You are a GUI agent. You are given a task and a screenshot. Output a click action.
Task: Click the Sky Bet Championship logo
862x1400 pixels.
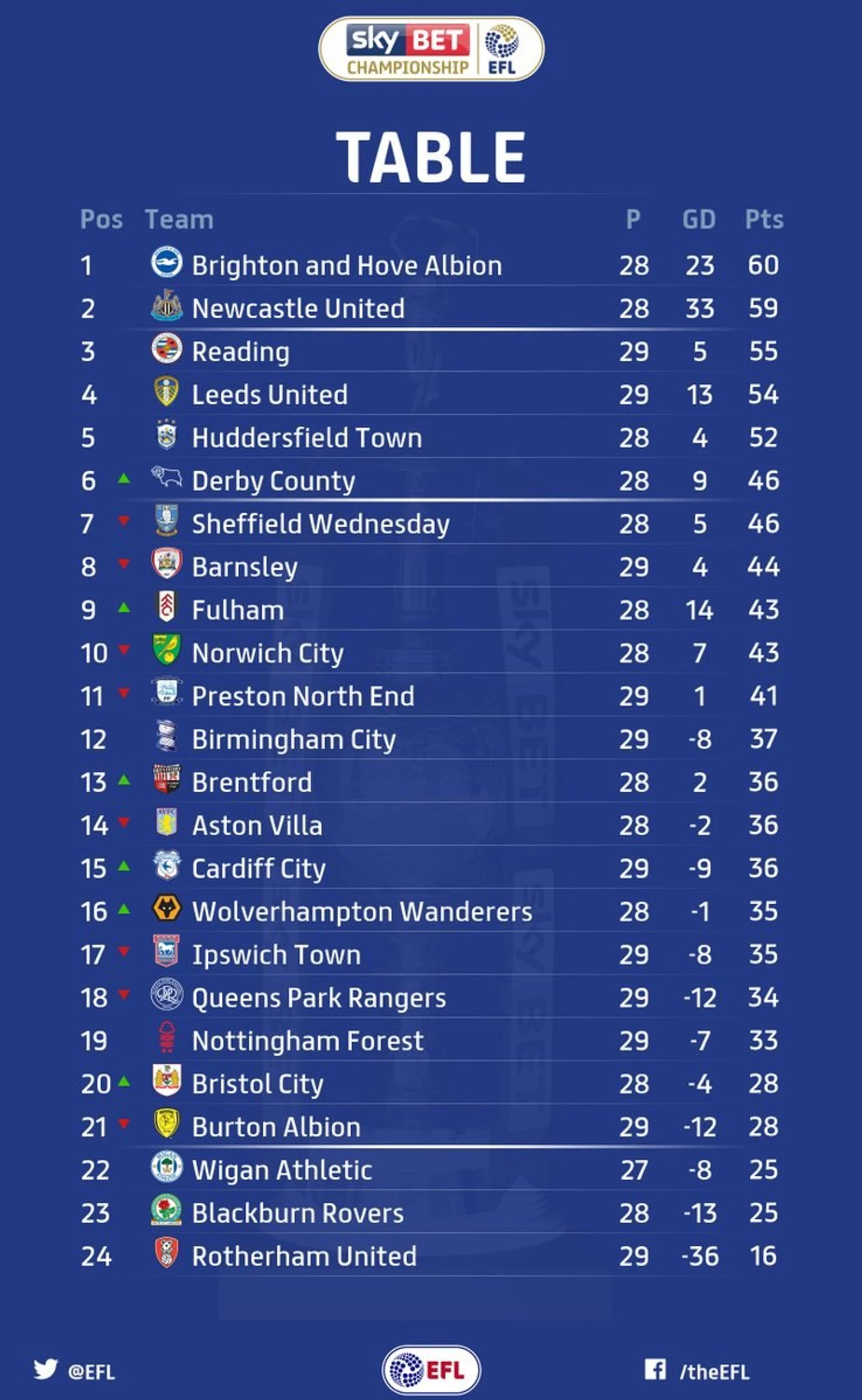tap(431, 49)
